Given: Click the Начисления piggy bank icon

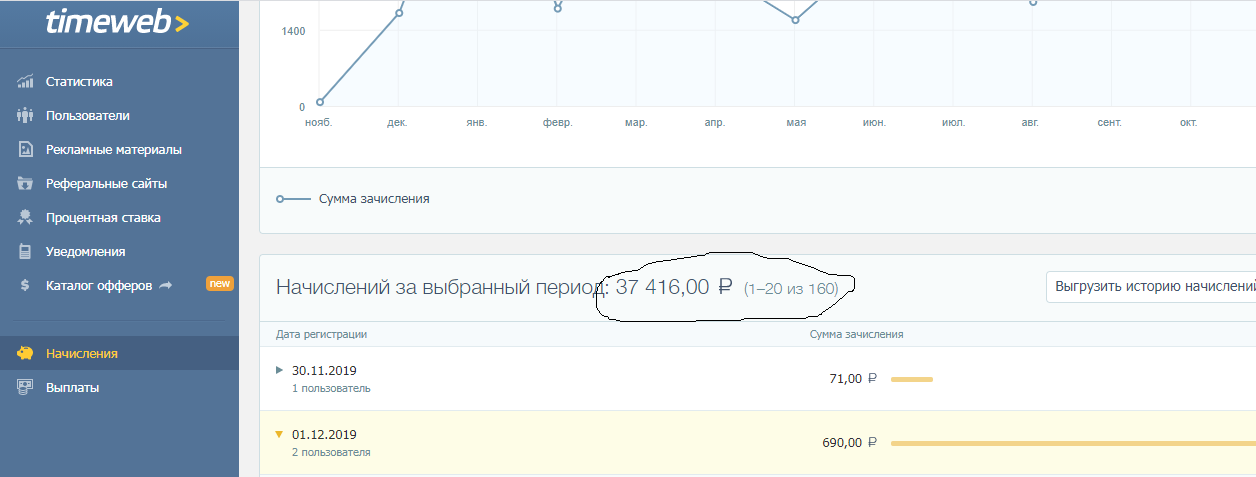Looking at the screenshot, I should click(x=26, y=353).
